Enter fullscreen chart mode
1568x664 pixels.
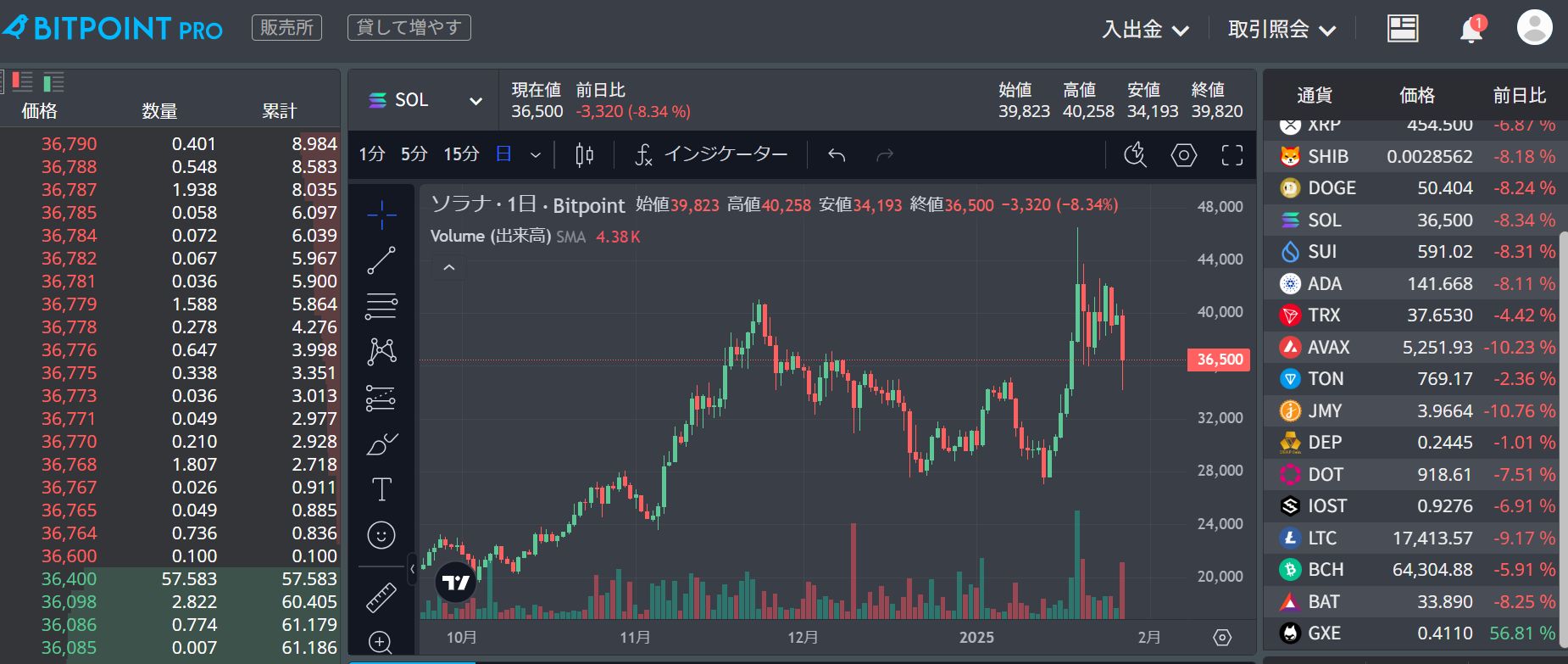[x=1232, y=155]
